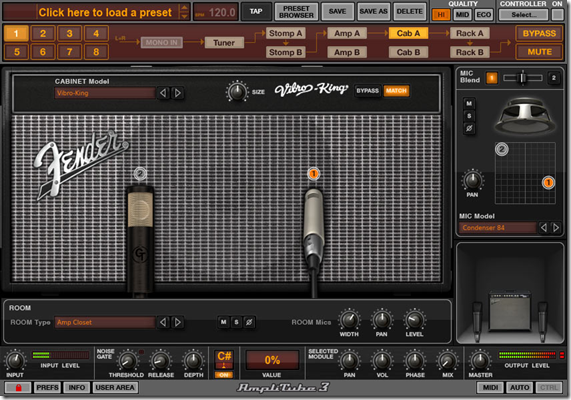Click the noise gate DEPTH knob
This screenshot has width=571, height=400.
click(x=193, y=361)
